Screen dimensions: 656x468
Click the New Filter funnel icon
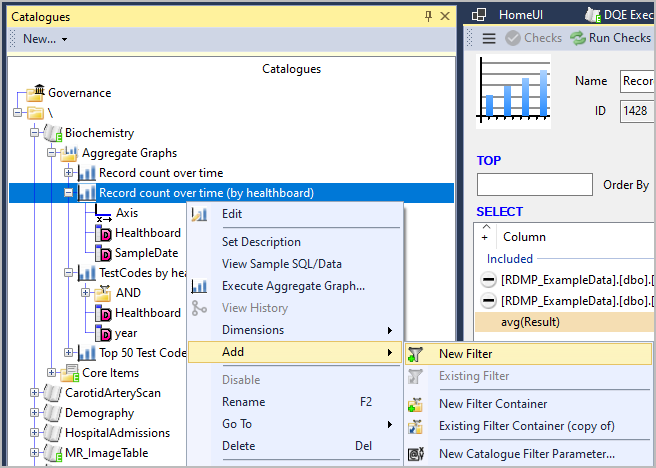click(x=415, y=354)
